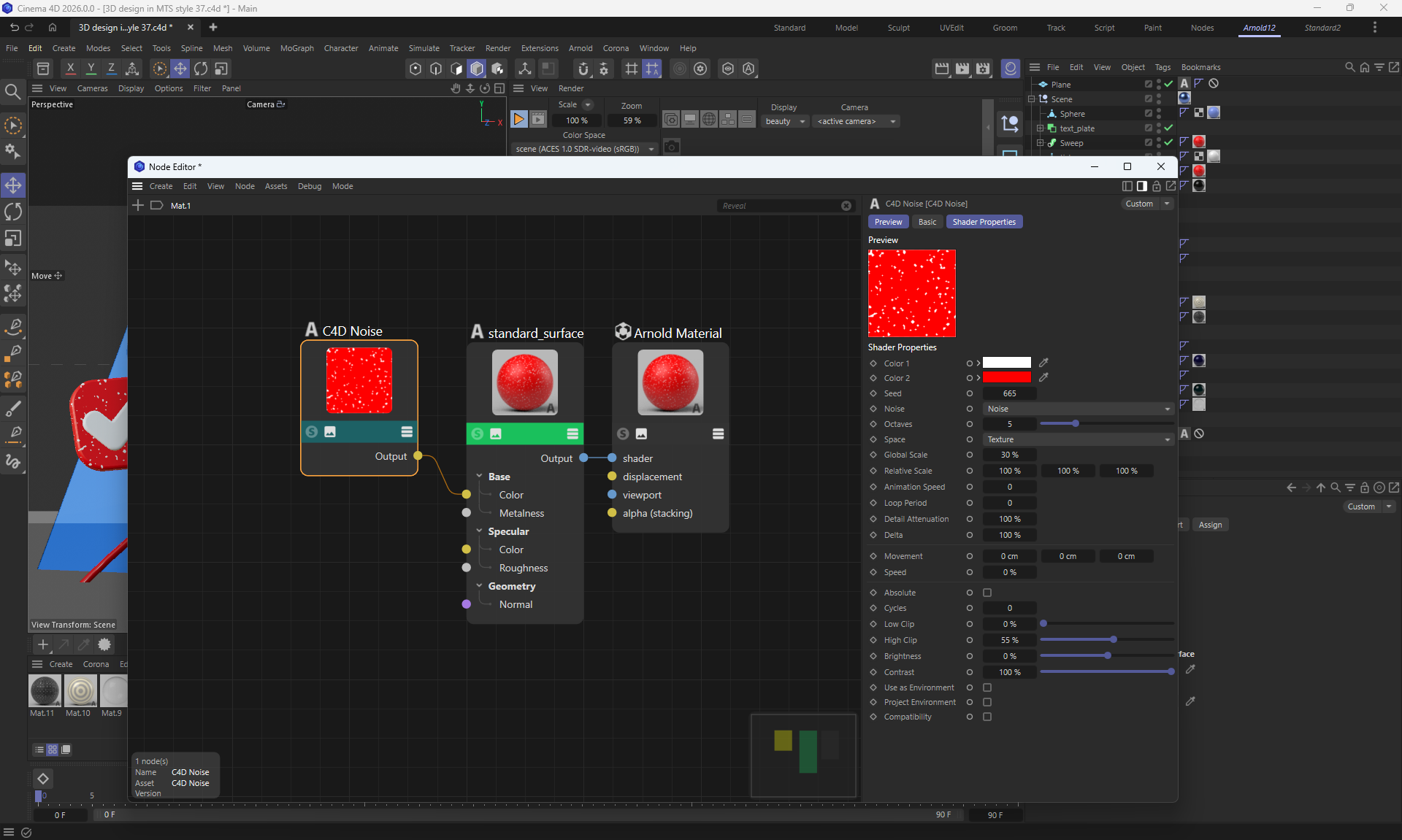Click the Scale tool in left sidebar
1402x840 pixels.
13,239
